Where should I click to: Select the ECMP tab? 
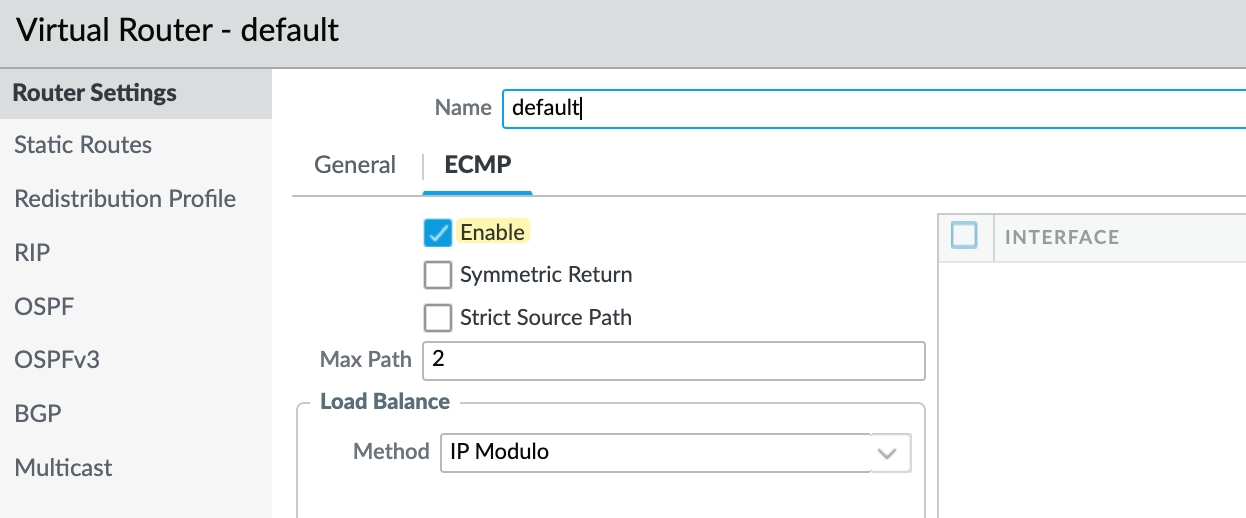click(x=478, y=165)
